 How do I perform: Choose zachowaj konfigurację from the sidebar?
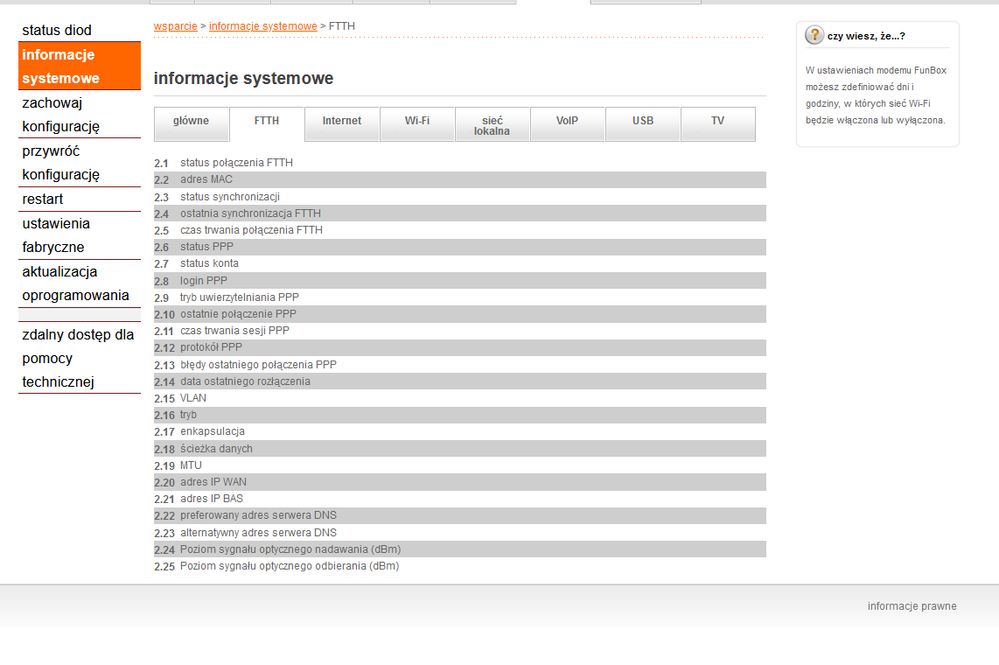click(x=61, y=114)
